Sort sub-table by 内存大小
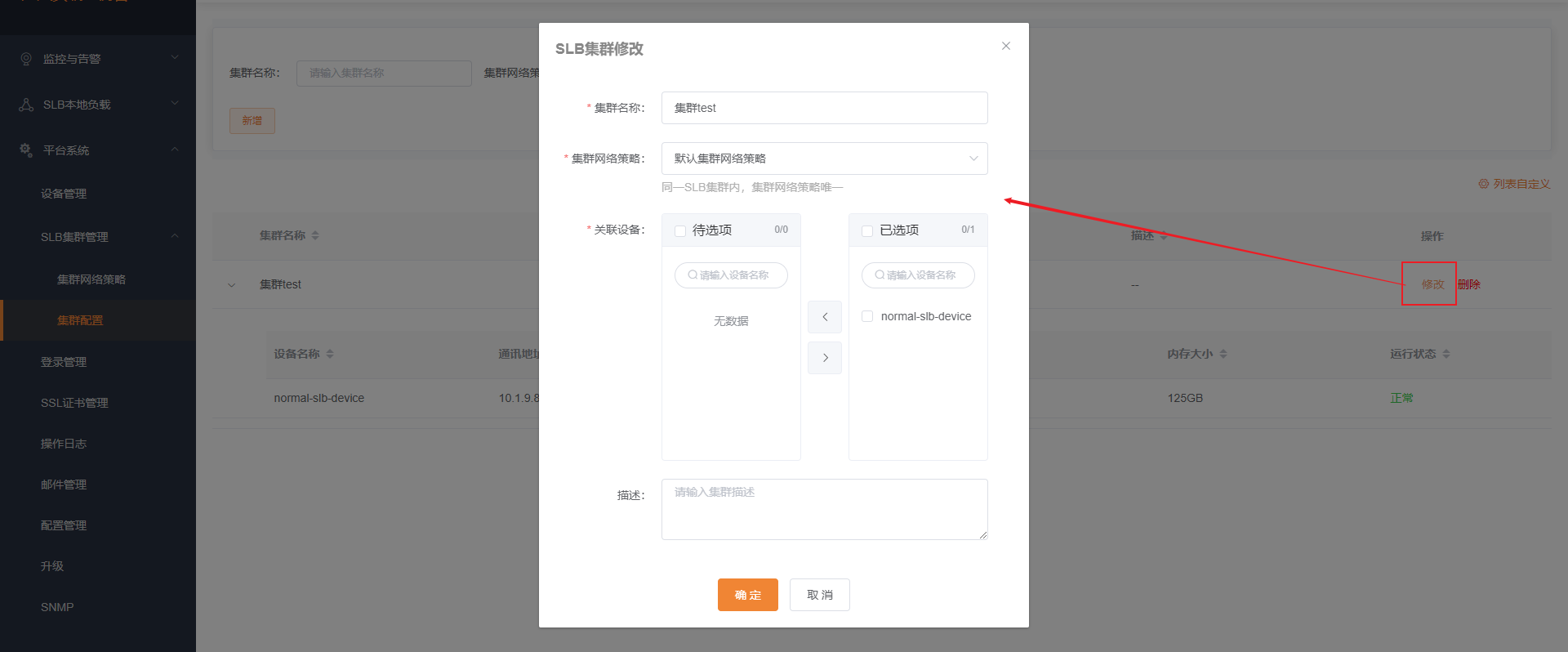This screenshot has width=1568, height=652. (1223, 354)
